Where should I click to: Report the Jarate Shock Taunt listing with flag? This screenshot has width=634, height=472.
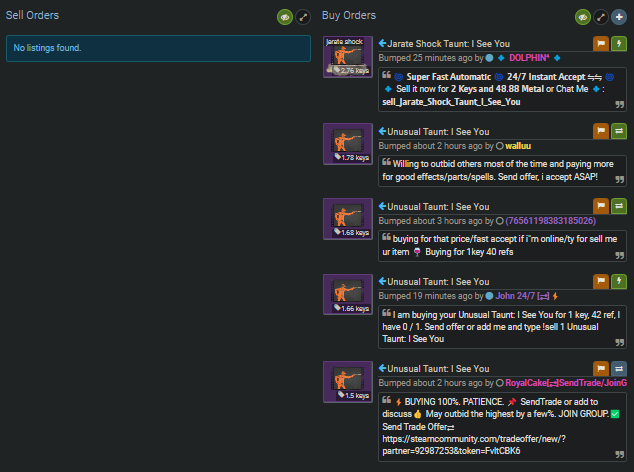pos(601,43)
